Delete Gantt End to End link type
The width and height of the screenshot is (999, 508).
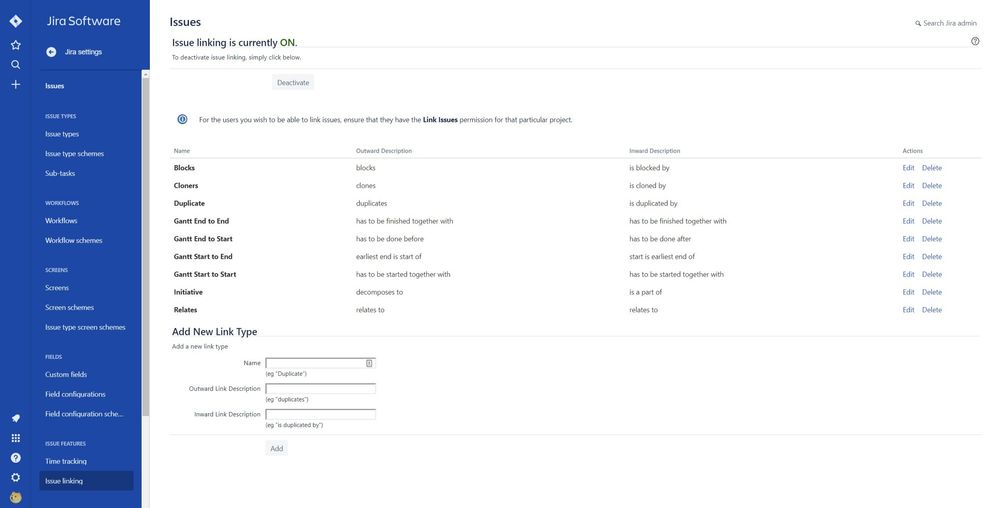pos(931,221)
